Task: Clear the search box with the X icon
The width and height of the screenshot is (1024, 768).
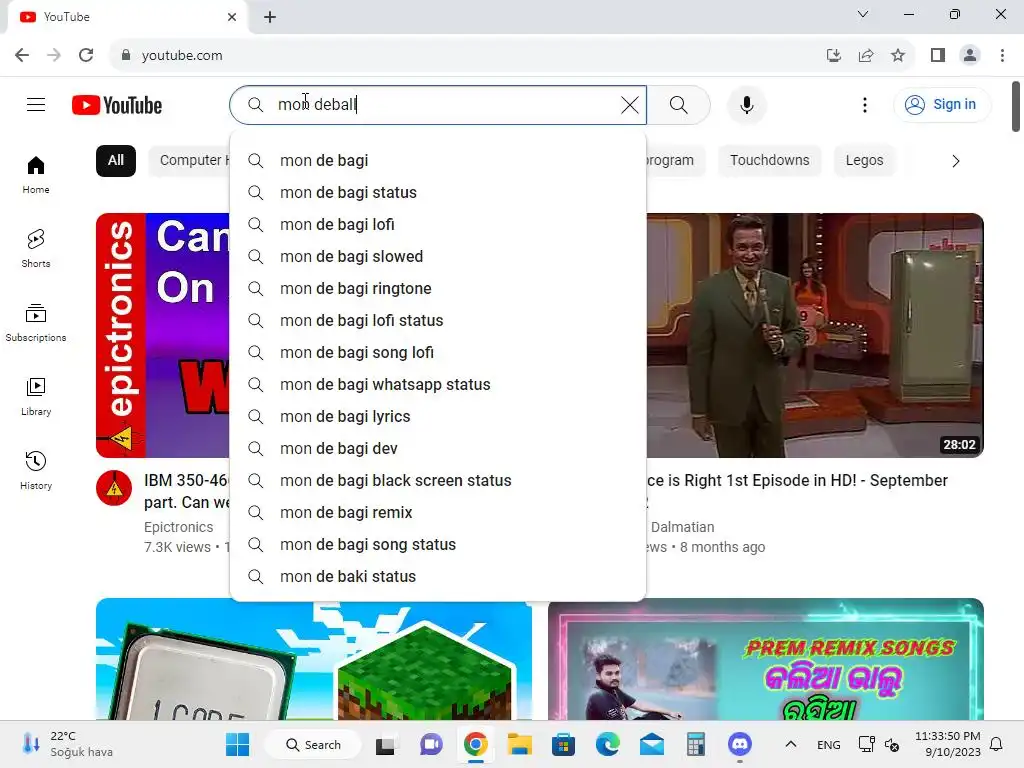Action: pyautogui.click(x=630, y=104)
